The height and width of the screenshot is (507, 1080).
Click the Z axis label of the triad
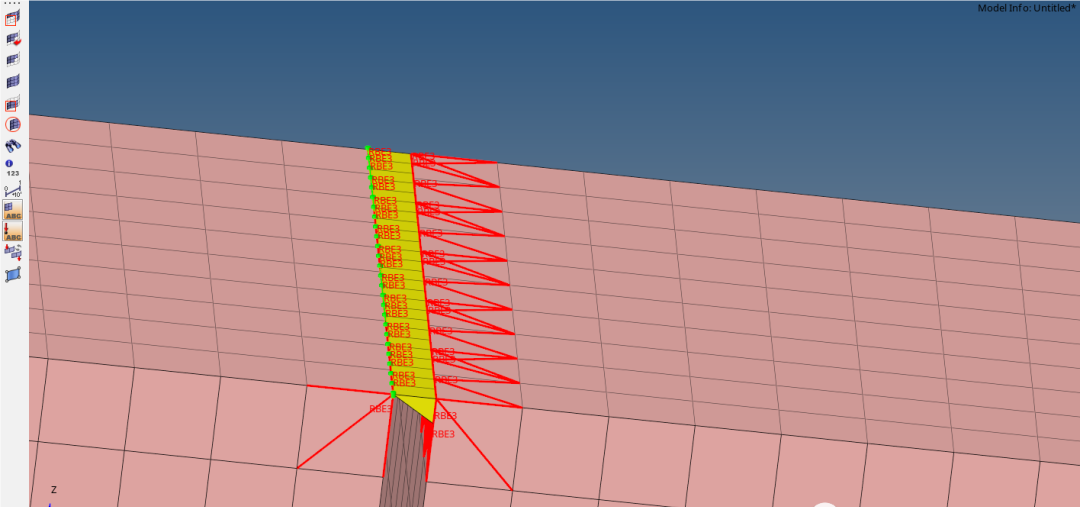pos(53,490)
